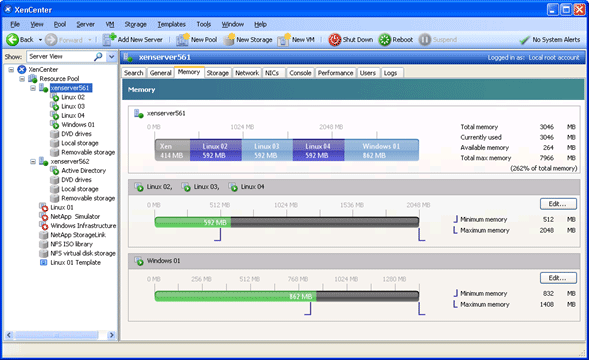
Task: Select Windows Infrastructure in tree
Action: click(x=83, y=225)
